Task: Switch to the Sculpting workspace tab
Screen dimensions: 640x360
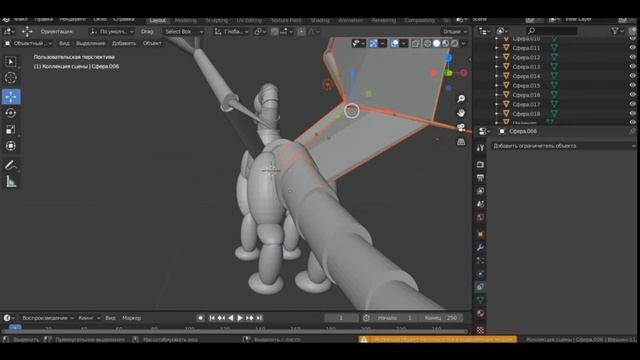Action: [217, 20]
